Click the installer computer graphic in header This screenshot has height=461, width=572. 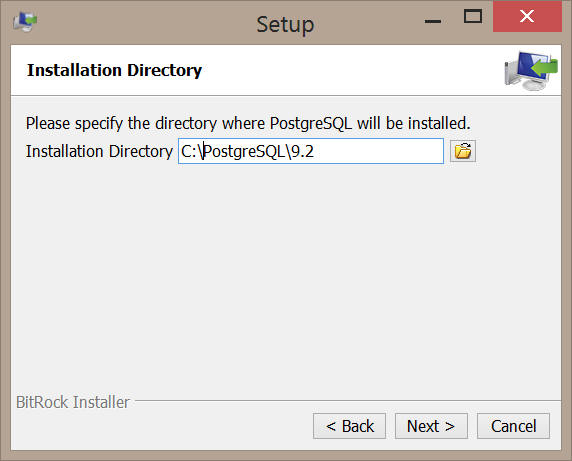point(531,71)
